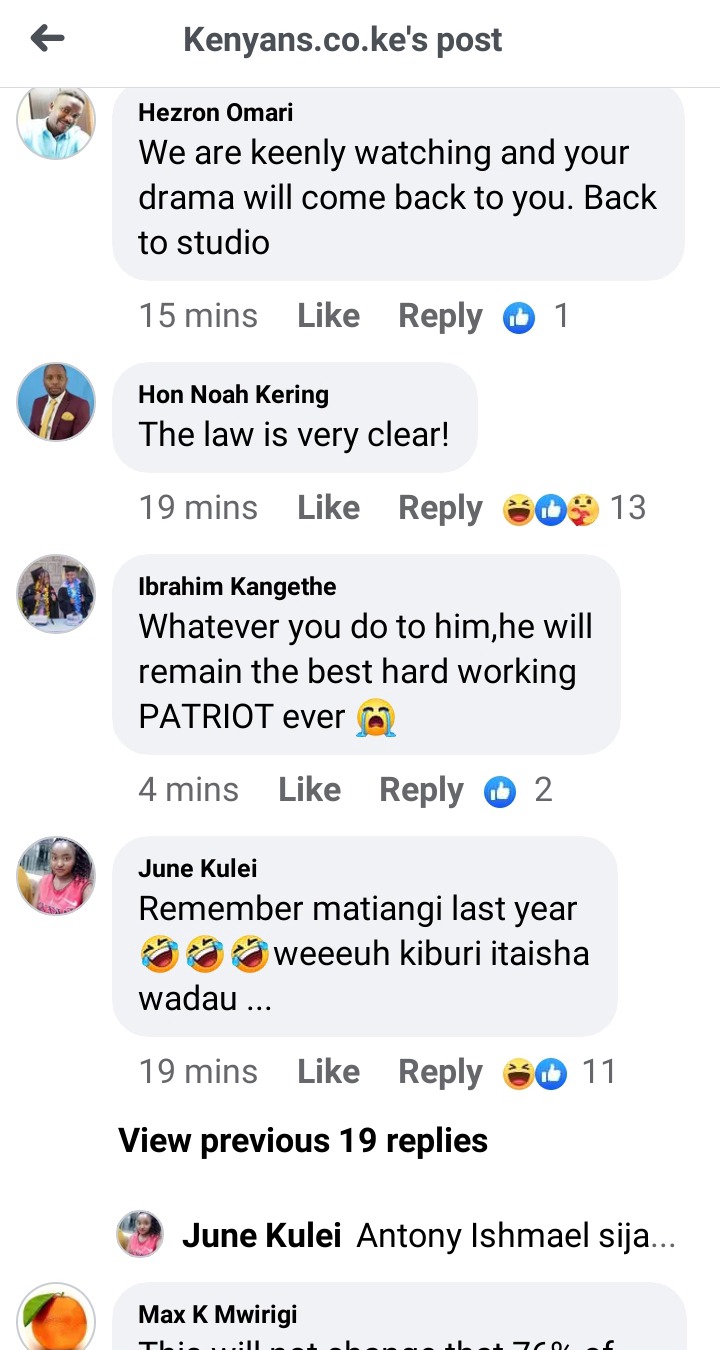Image resolution: width=720 pixels, height=1350 pixels.
Task: Tap the back arrow icon
Action: coord(47,39)
